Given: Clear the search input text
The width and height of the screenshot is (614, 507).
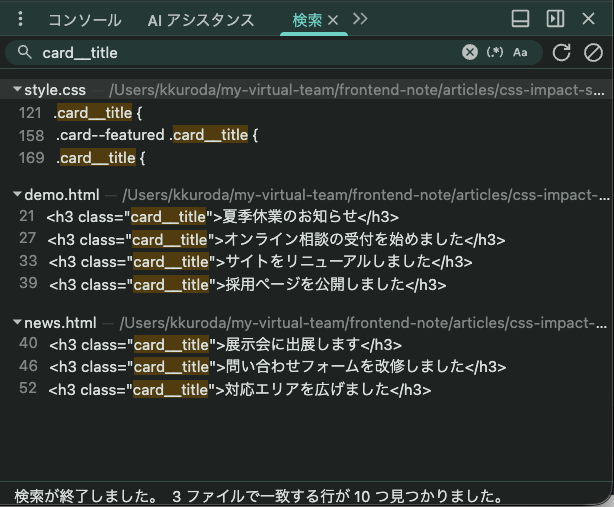Looking at the screenshot, I should 470,52.
